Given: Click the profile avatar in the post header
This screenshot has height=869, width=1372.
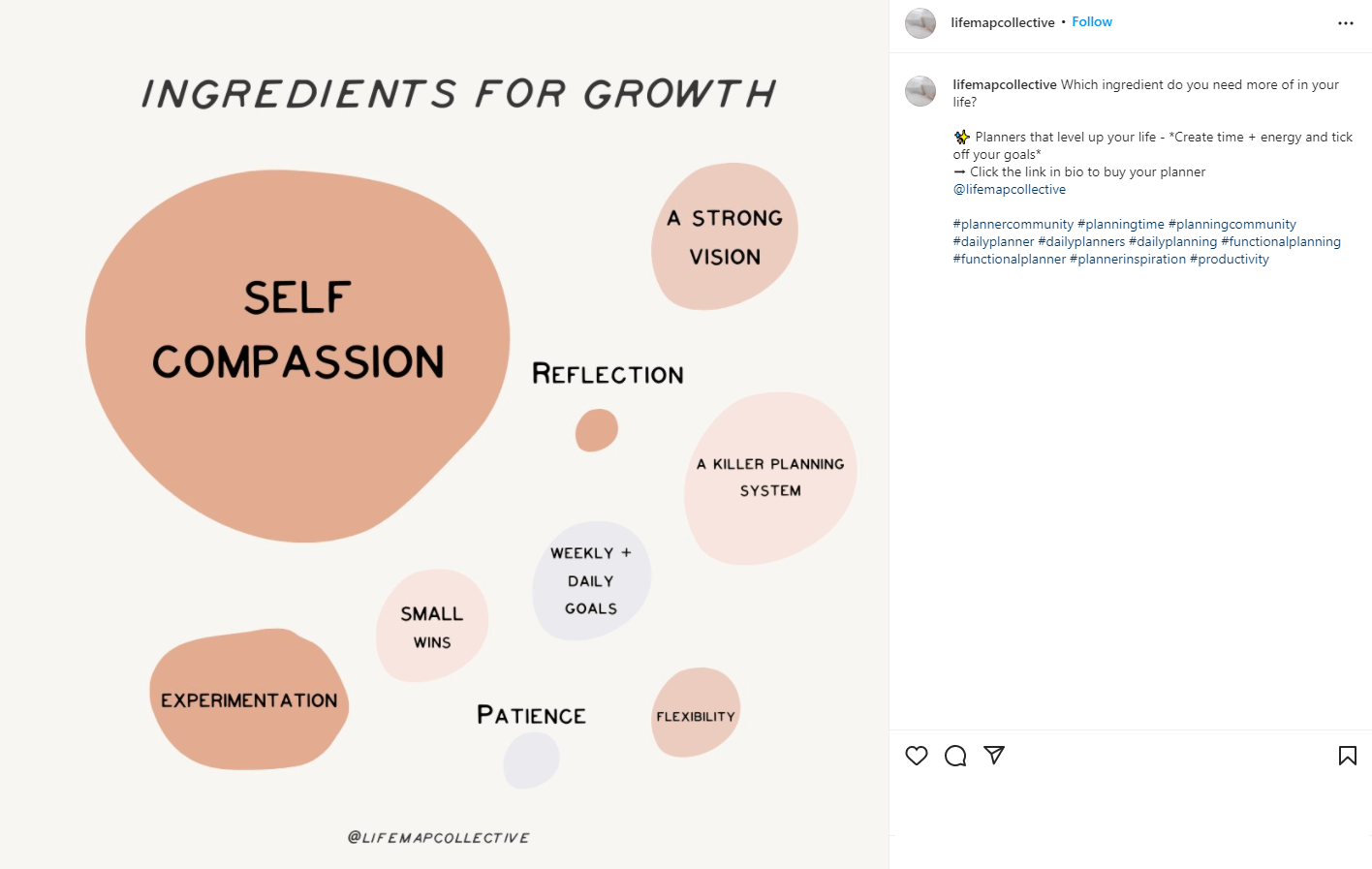Looking at the screenshot, I should point(920,22).
